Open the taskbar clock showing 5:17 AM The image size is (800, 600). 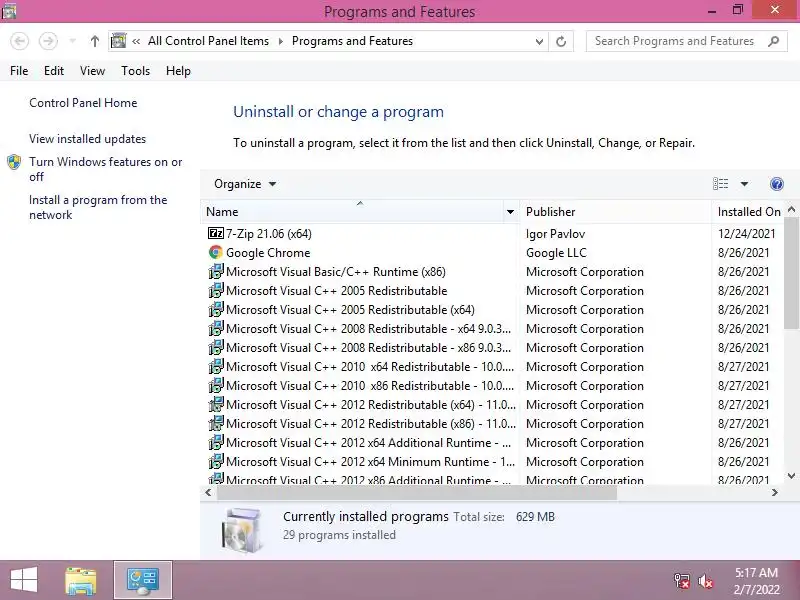[x=757, y=581]
